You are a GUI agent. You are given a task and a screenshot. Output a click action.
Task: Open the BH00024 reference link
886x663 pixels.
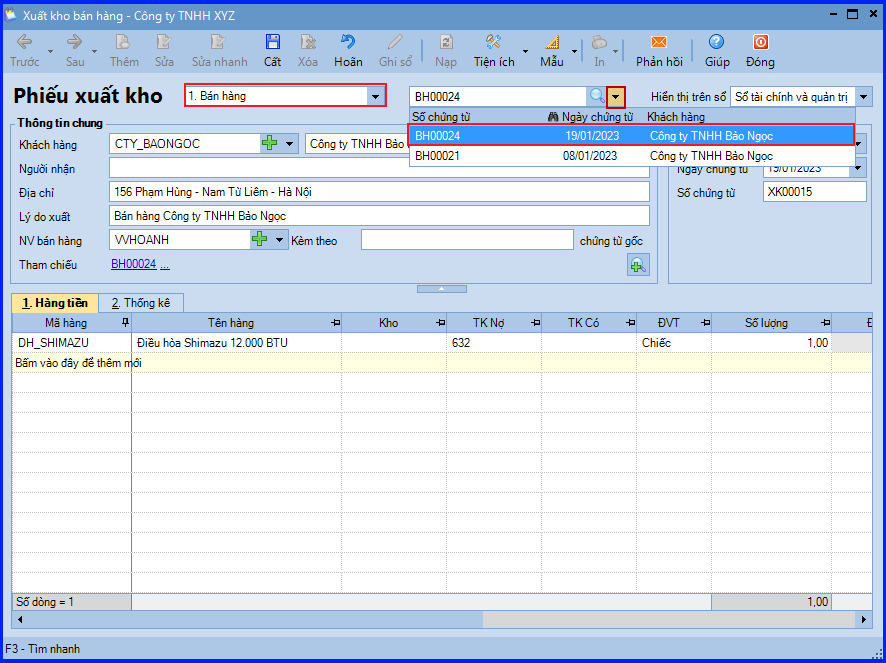coord(133,264)
